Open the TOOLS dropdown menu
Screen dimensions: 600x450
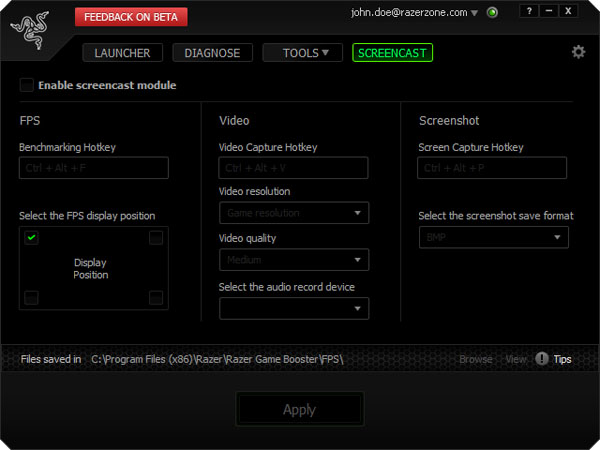pyautogui.click(x=302, y=53)
